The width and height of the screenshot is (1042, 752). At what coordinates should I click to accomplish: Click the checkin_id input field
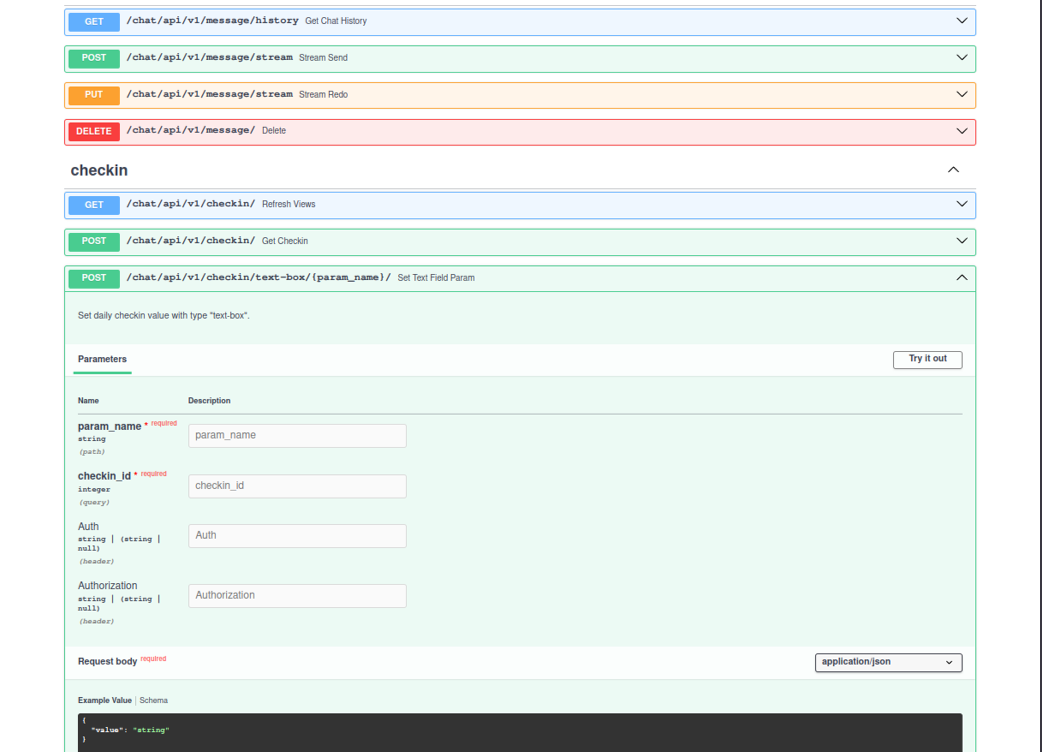pyautogui.click(x=297, y=486)
